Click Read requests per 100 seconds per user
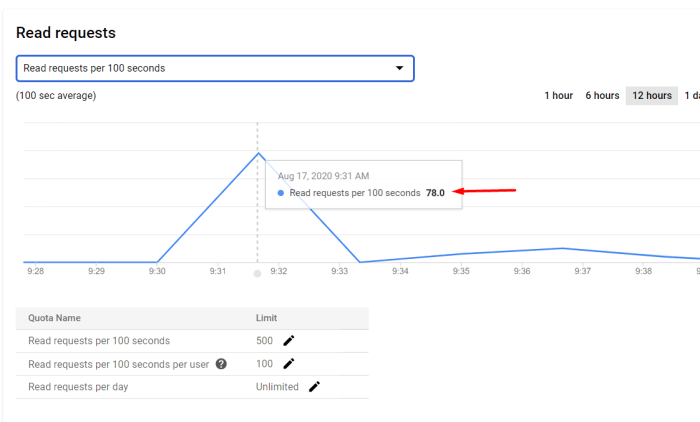 [118, 364]
